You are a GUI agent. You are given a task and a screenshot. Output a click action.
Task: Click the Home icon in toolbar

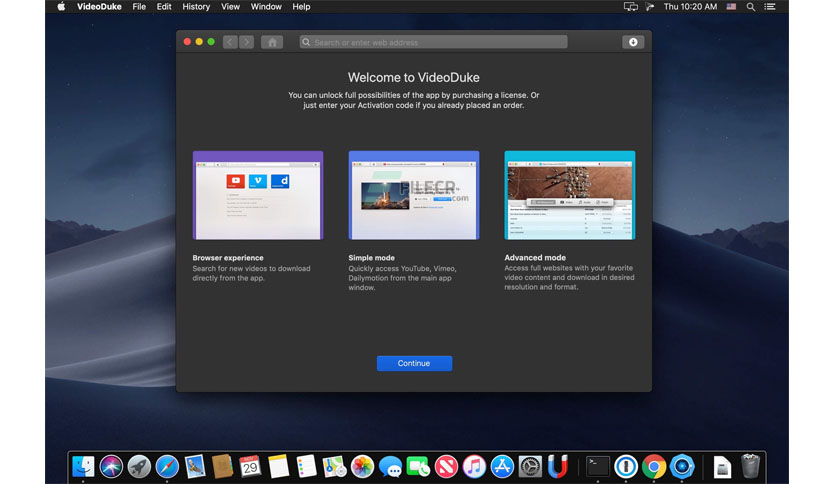272,42
